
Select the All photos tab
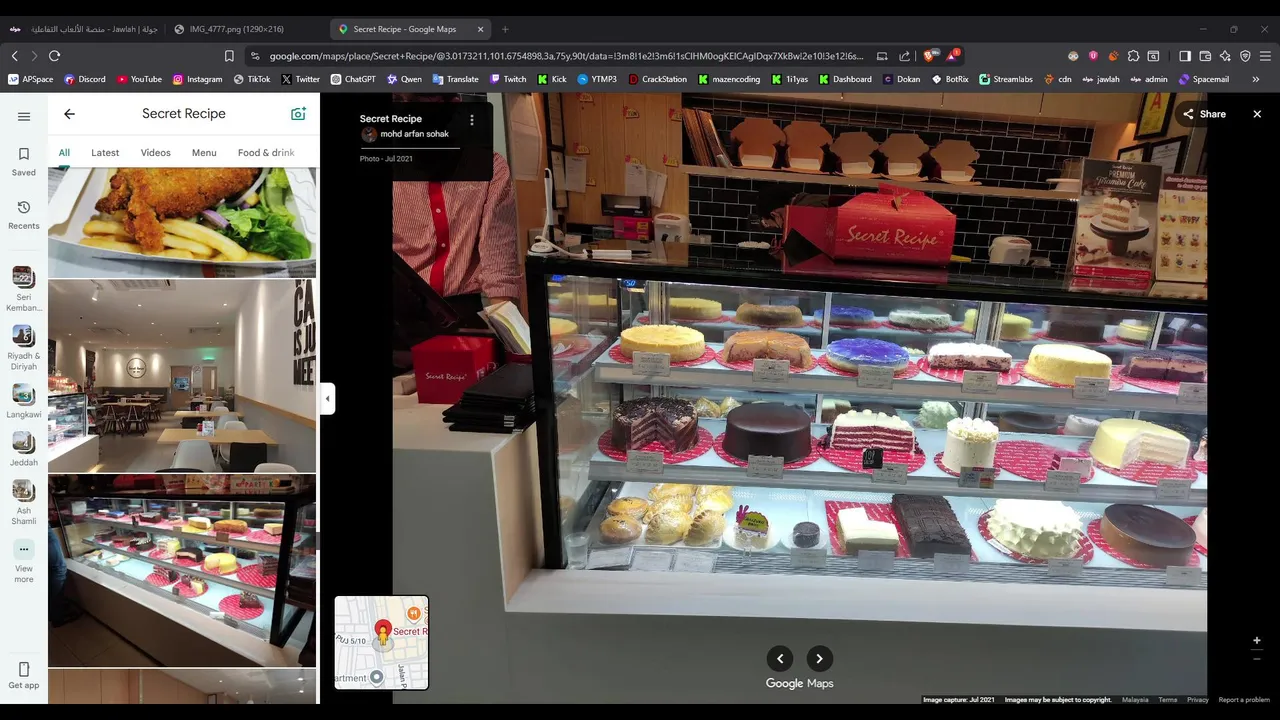click(x=64, y=153)
